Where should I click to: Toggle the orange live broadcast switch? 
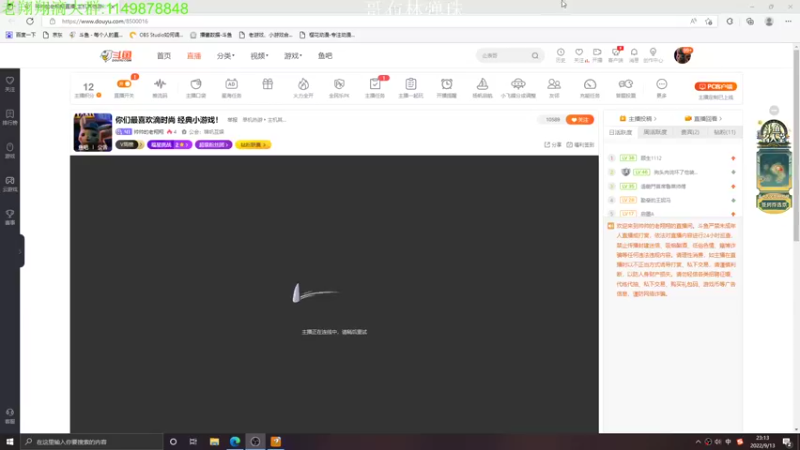[124, 84]
